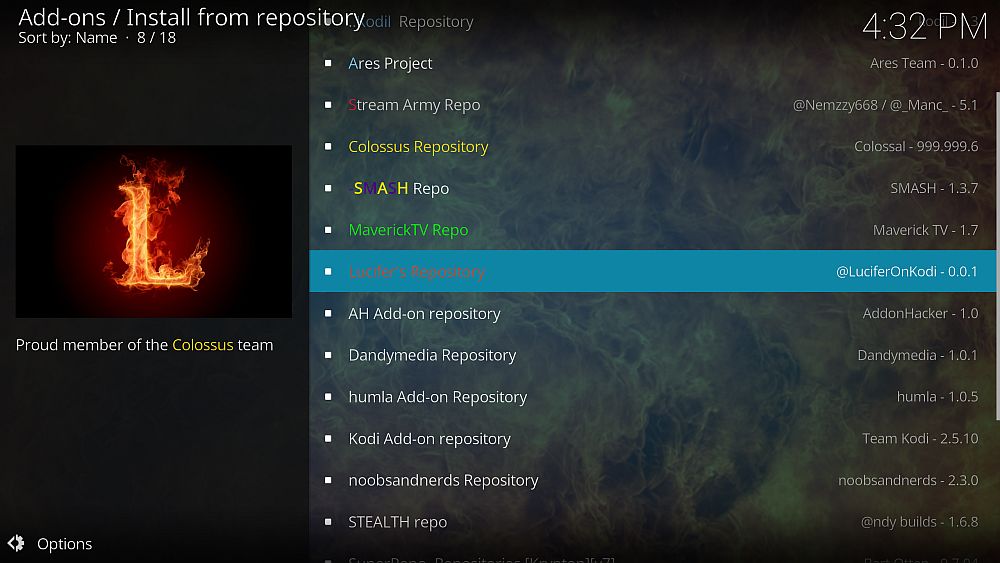Click the 'noobsandnerds - 2.3.0' version text
Viewport: 1000px width, 563px height.
pyautogui.click(x=908, y=480)
